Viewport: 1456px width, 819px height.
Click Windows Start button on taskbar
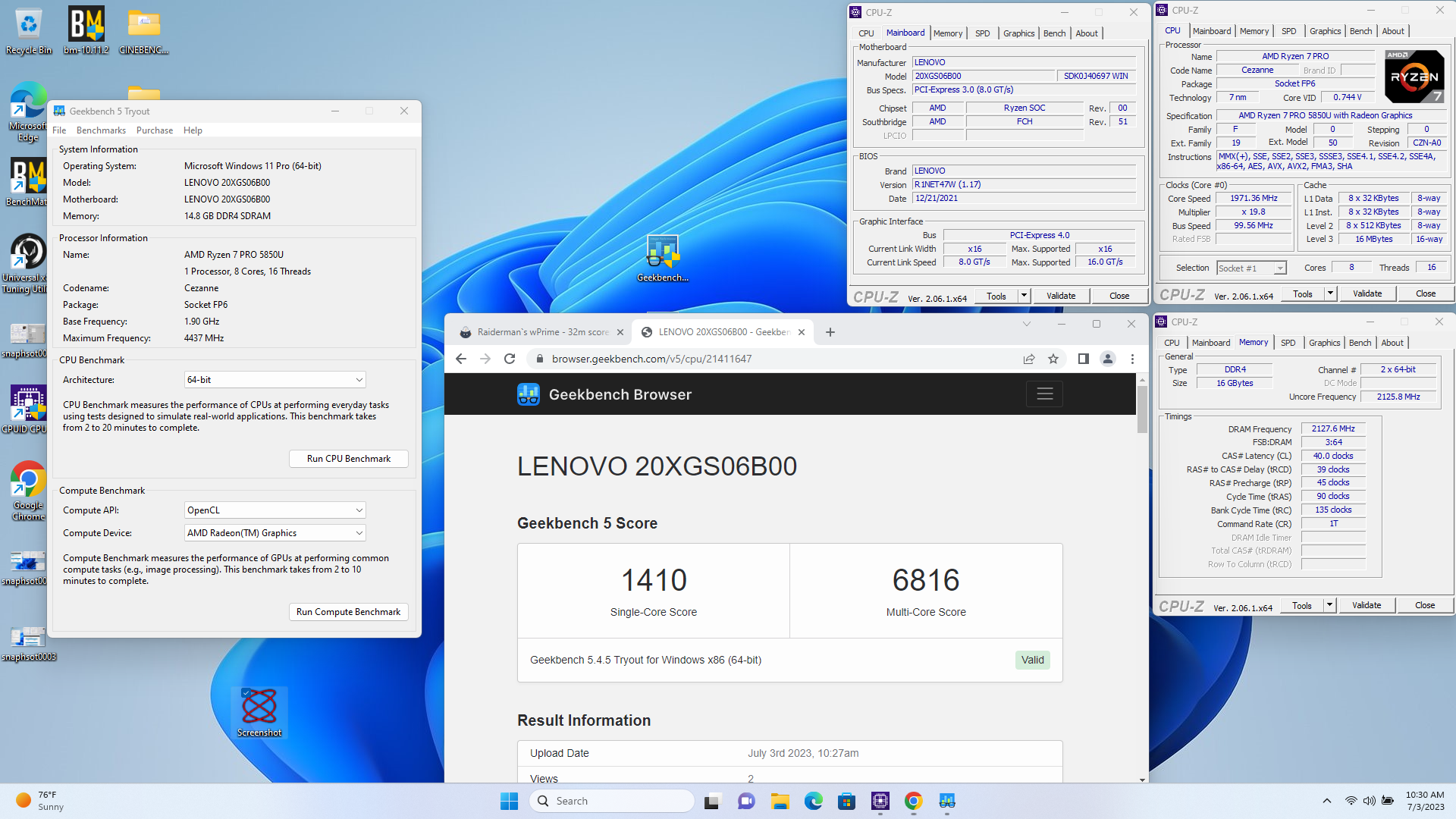pos(510,801)
